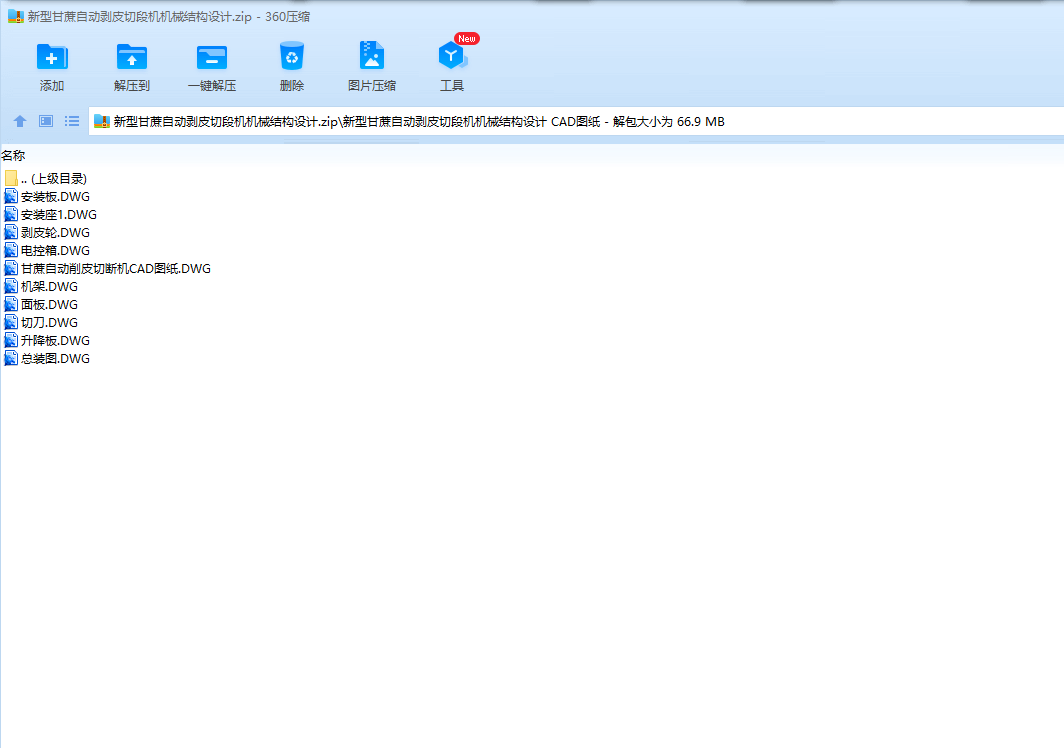Screen dimensions: 1064x748
Task: Click the DWG file icon beside 安装板.DWG
Action: tap(11, 196)
